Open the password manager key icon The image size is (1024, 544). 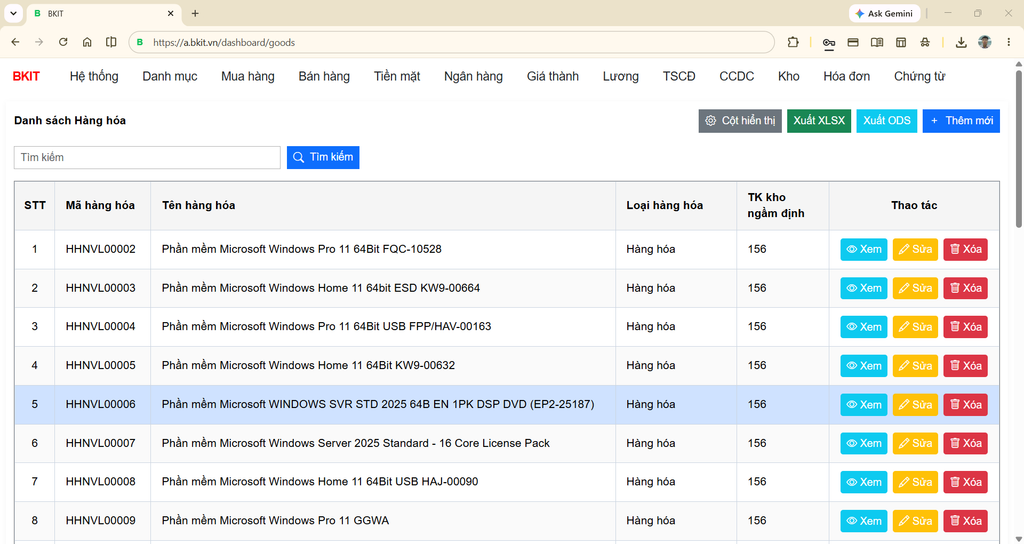coord(829,42)
